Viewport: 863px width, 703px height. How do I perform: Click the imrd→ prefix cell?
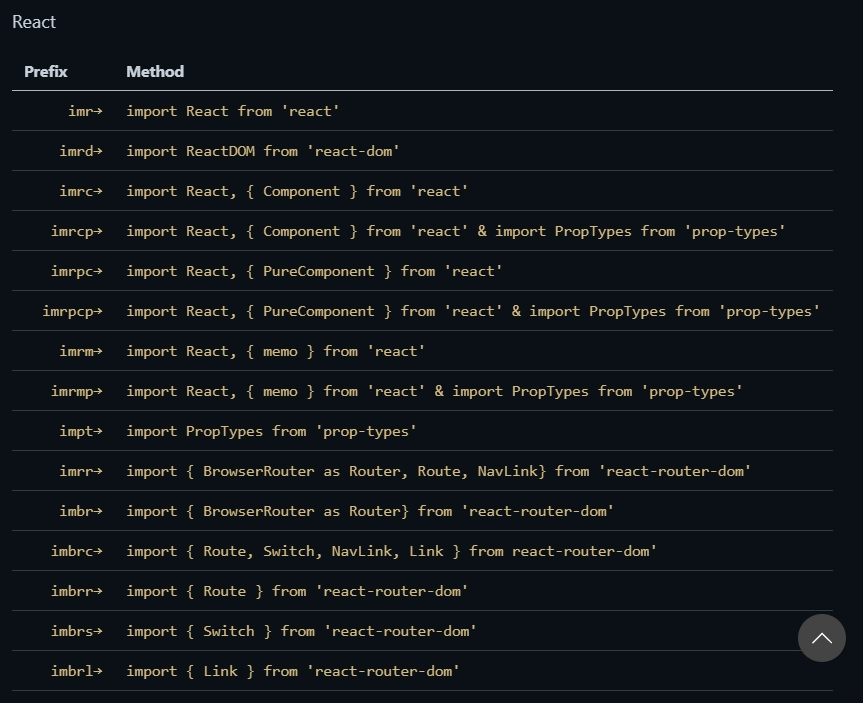pyautogui.click(x=81, y=151)
